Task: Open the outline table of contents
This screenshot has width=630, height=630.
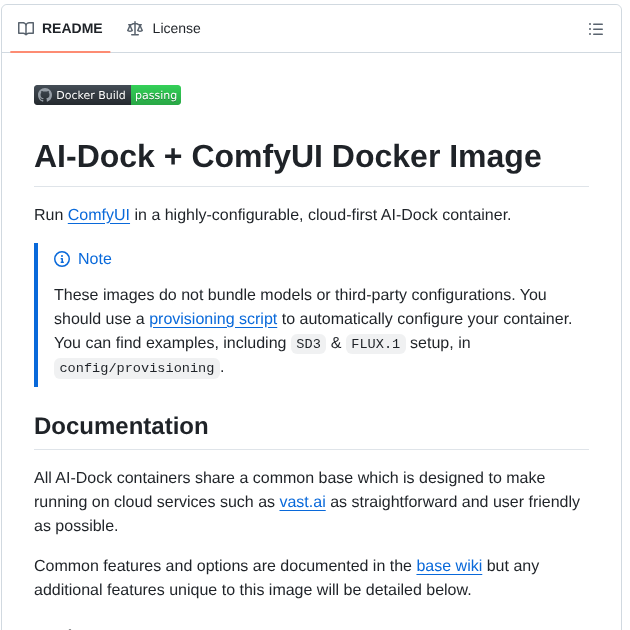Action: pyautogui.click(x=595, y=29)
